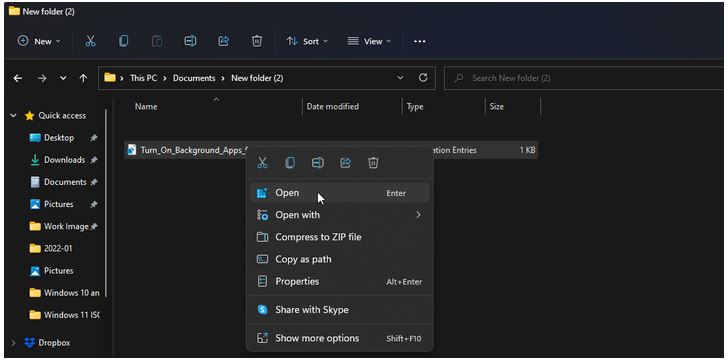The width and height of the screenshot is (728, 362).
Task: Open the View dropdown menu
Action: click(x=369, y=41)
